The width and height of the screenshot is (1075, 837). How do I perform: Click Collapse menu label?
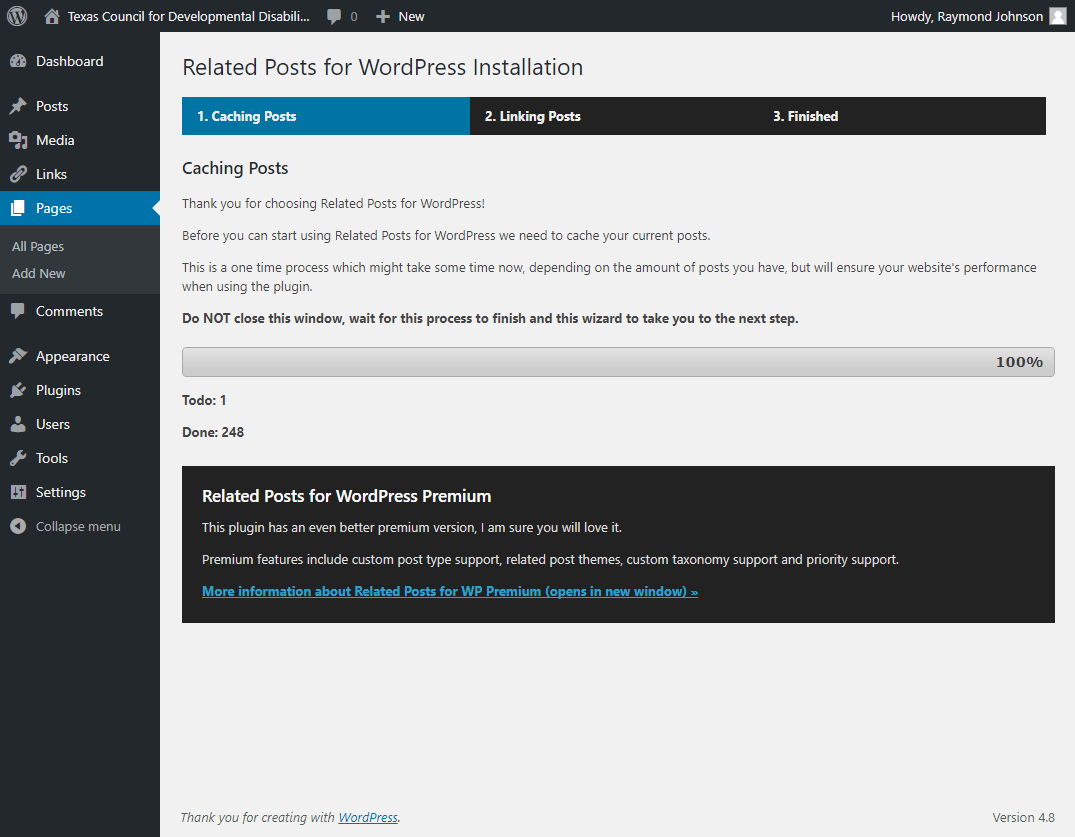78,526
